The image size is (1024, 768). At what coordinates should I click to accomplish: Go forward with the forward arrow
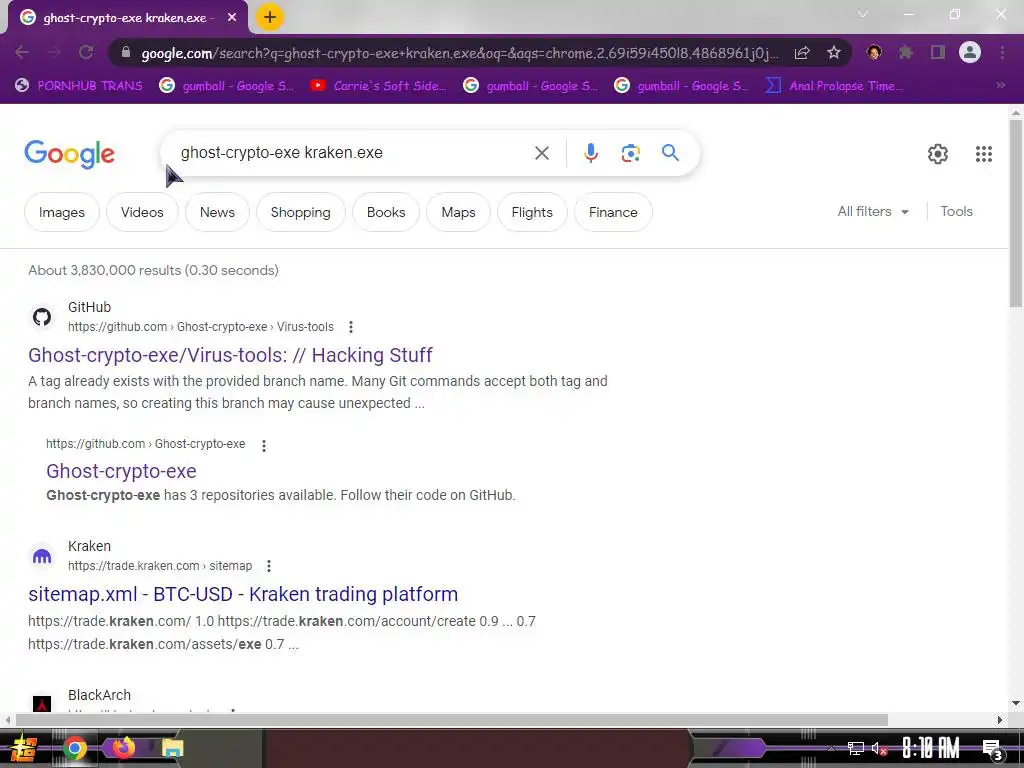click(54, 52)
